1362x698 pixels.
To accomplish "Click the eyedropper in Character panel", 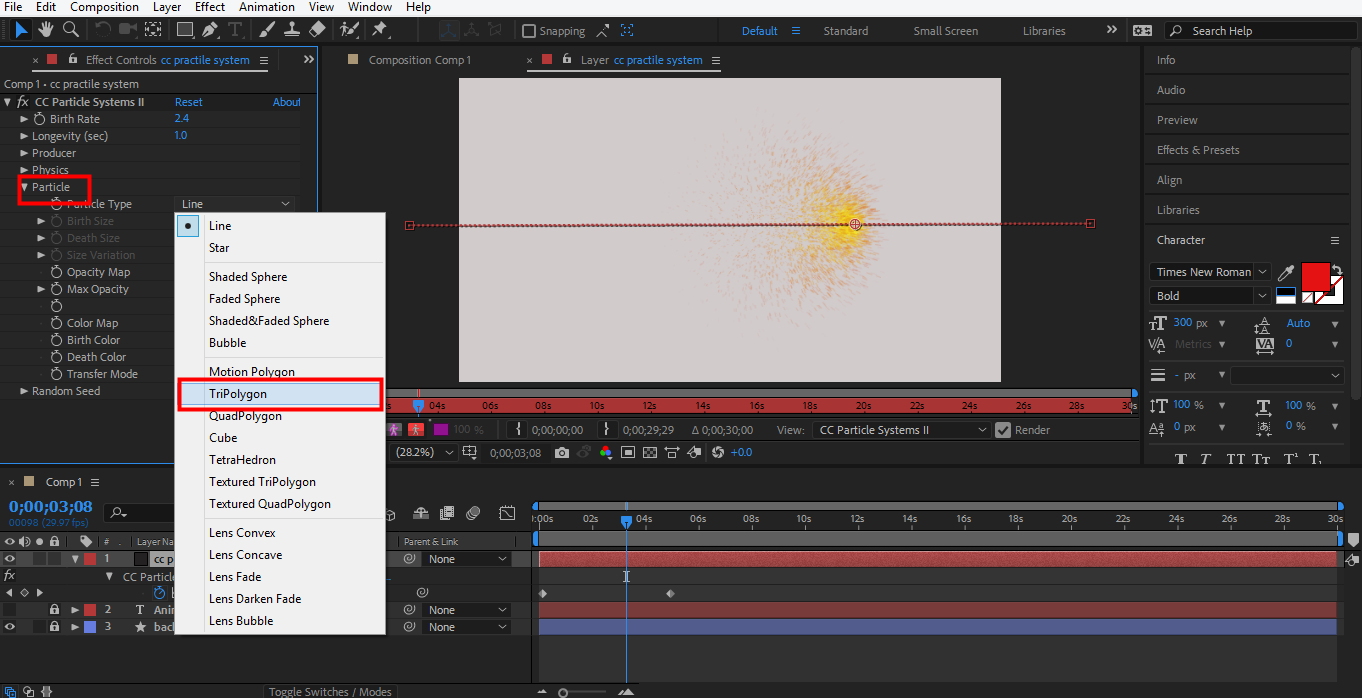I will point(1287,272).
